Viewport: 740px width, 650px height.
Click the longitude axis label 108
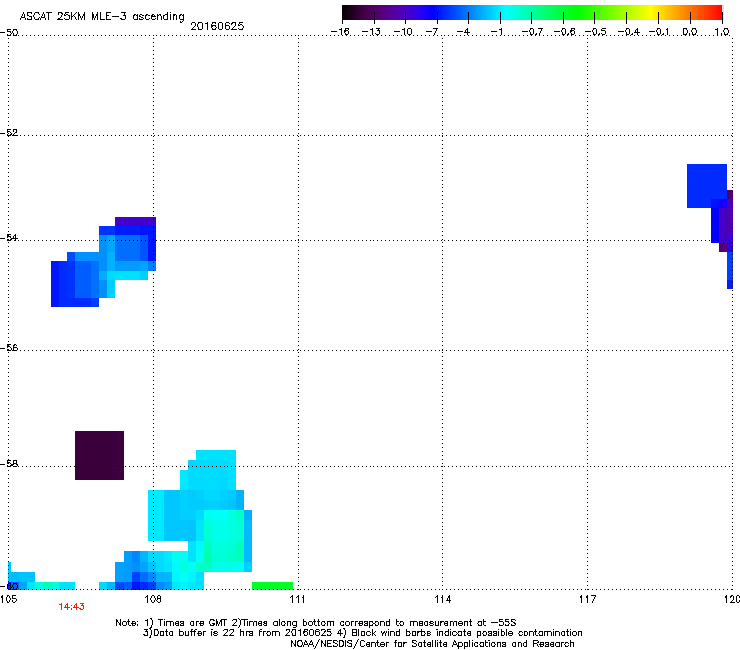click(153, 599)
